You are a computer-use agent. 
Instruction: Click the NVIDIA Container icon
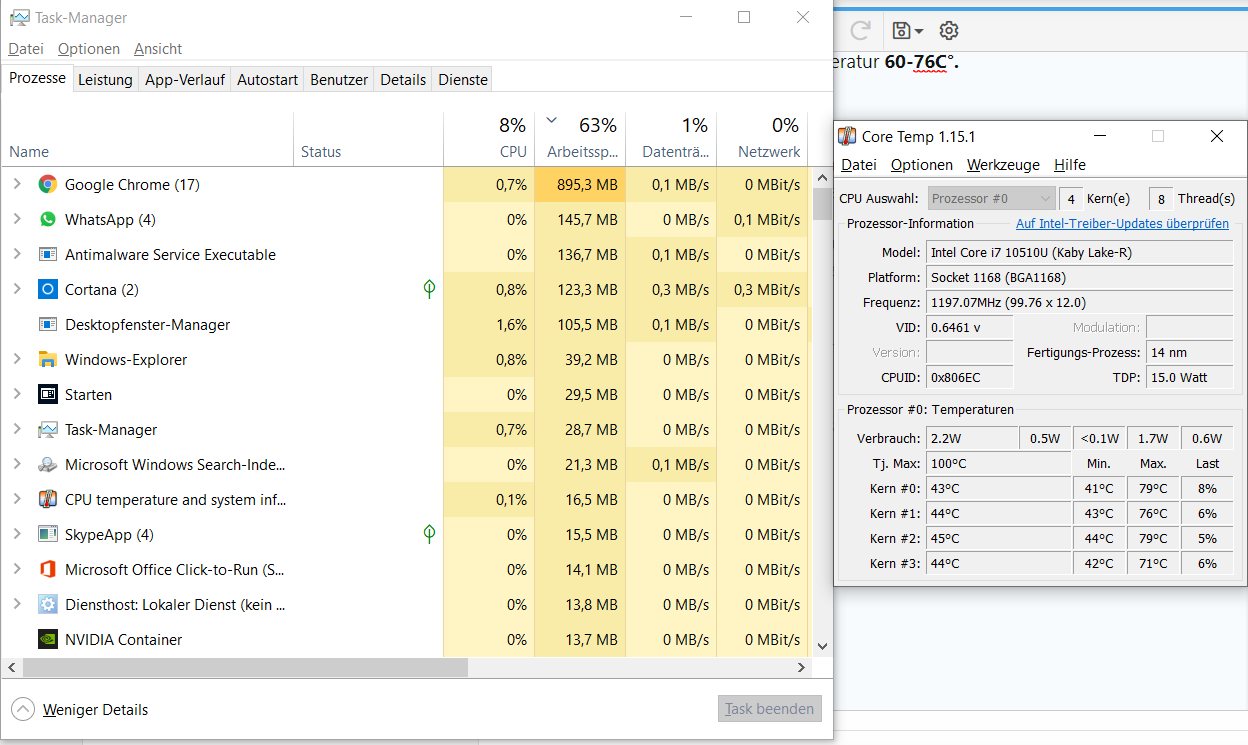tap(47, 640)
